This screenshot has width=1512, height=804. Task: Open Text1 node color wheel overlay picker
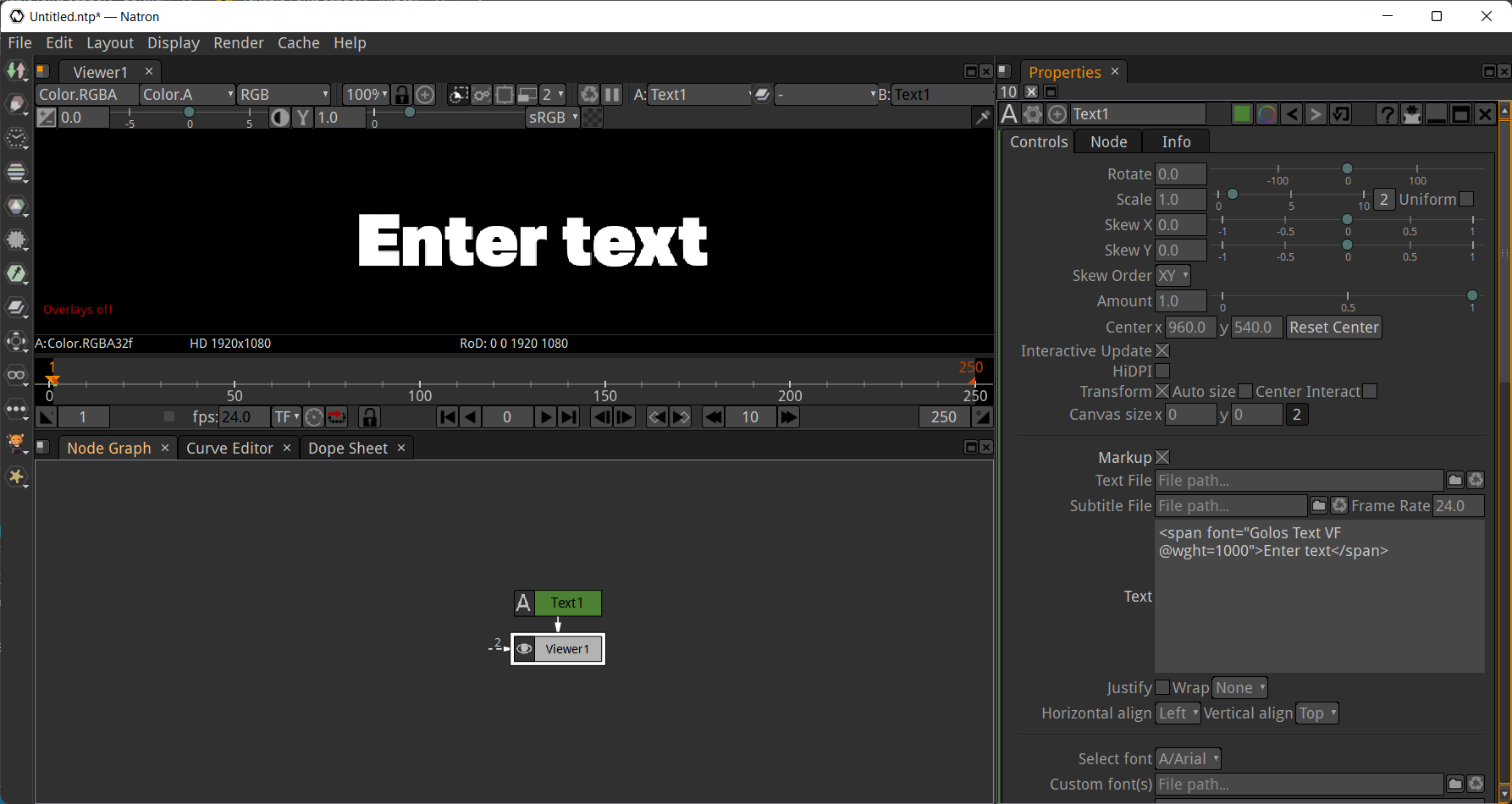1266,114
